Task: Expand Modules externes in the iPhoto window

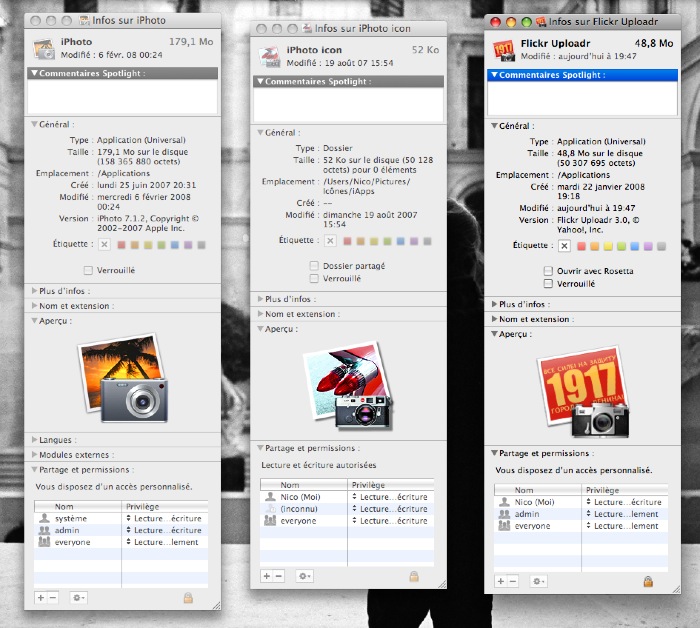Action: pos(34,454)
